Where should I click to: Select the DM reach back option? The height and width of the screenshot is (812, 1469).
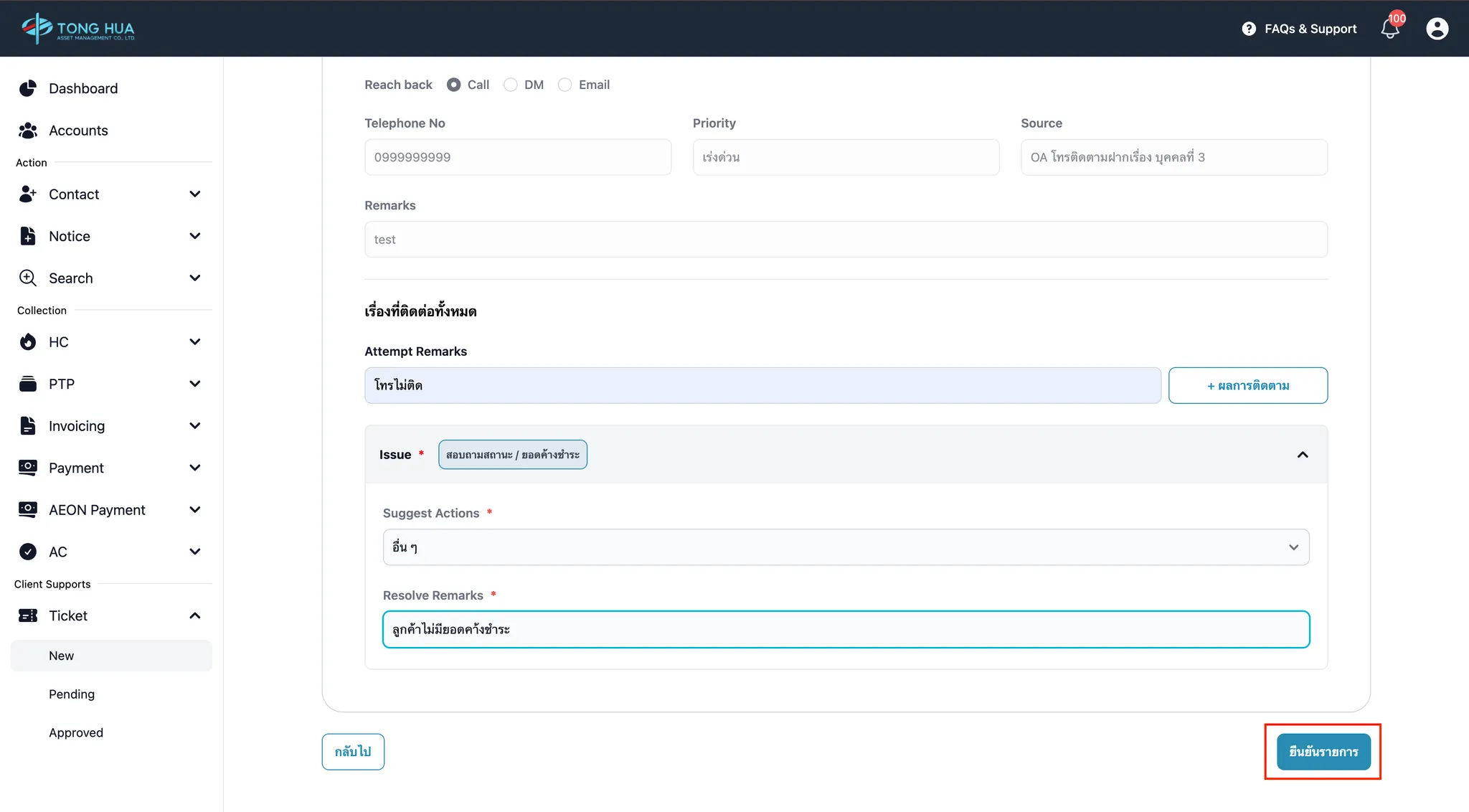pos(510,85)
